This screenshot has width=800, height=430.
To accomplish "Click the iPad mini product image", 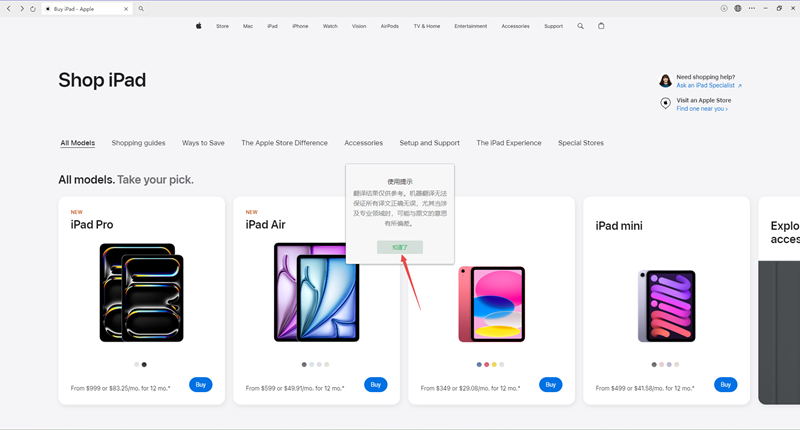I will pos(667,306).
